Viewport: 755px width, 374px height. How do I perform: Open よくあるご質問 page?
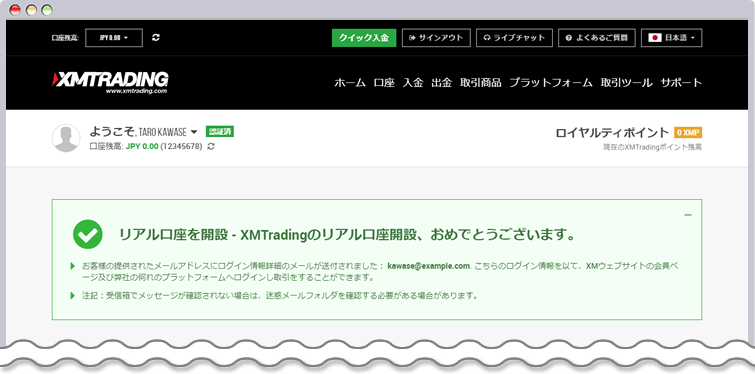[597, 38]
